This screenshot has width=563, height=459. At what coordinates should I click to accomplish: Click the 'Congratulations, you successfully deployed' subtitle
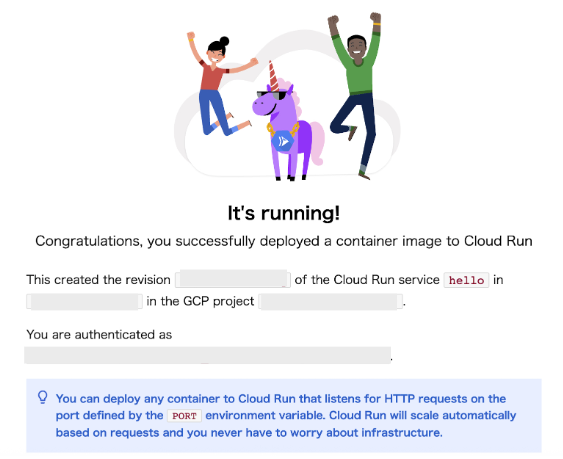pyautogui.click(x=284, y=241)
